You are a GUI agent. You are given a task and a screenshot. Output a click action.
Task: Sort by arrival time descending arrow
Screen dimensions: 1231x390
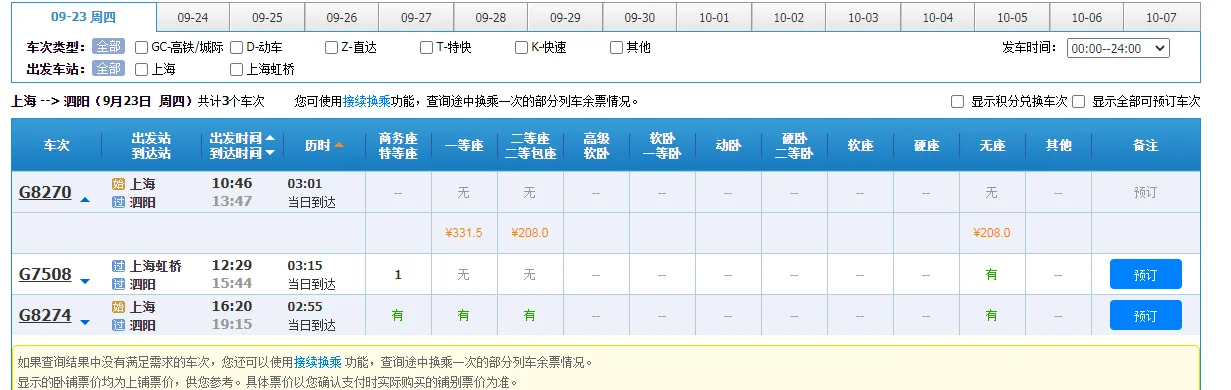pos(270,154)
